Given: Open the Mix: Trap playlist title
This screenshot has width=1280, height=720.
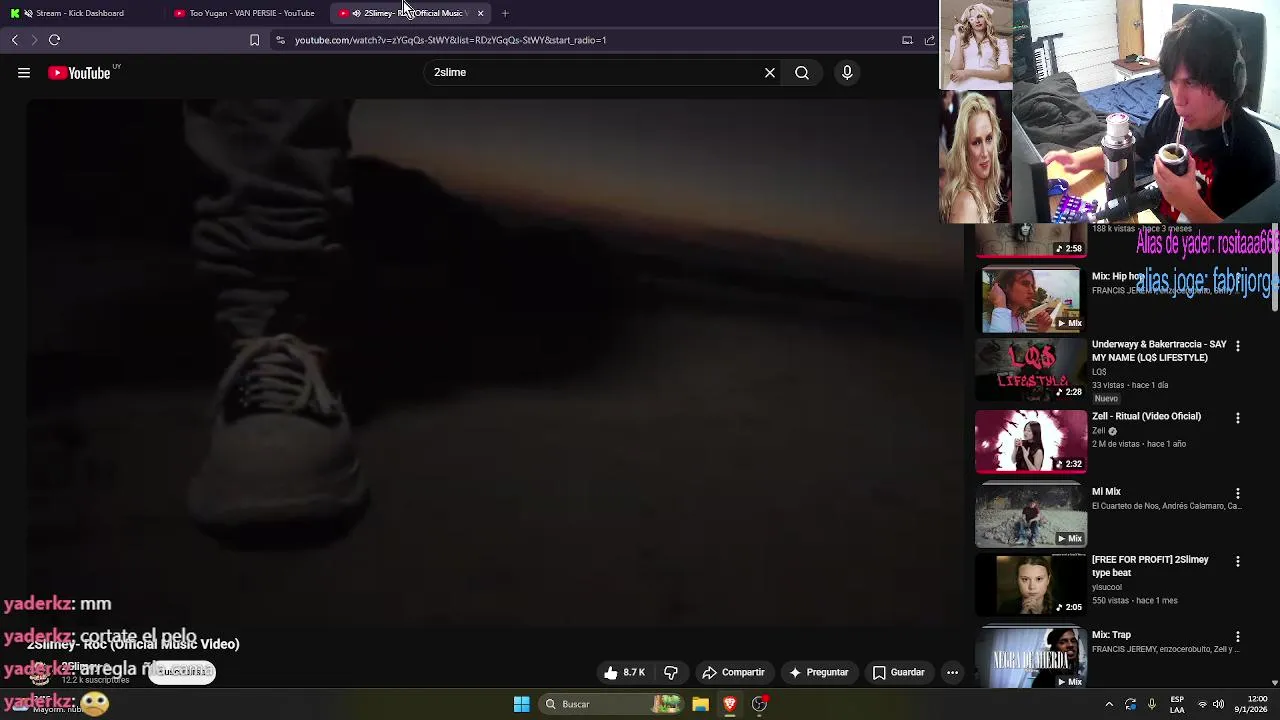Looking at the screenshot, I should tap(1111, 635).
